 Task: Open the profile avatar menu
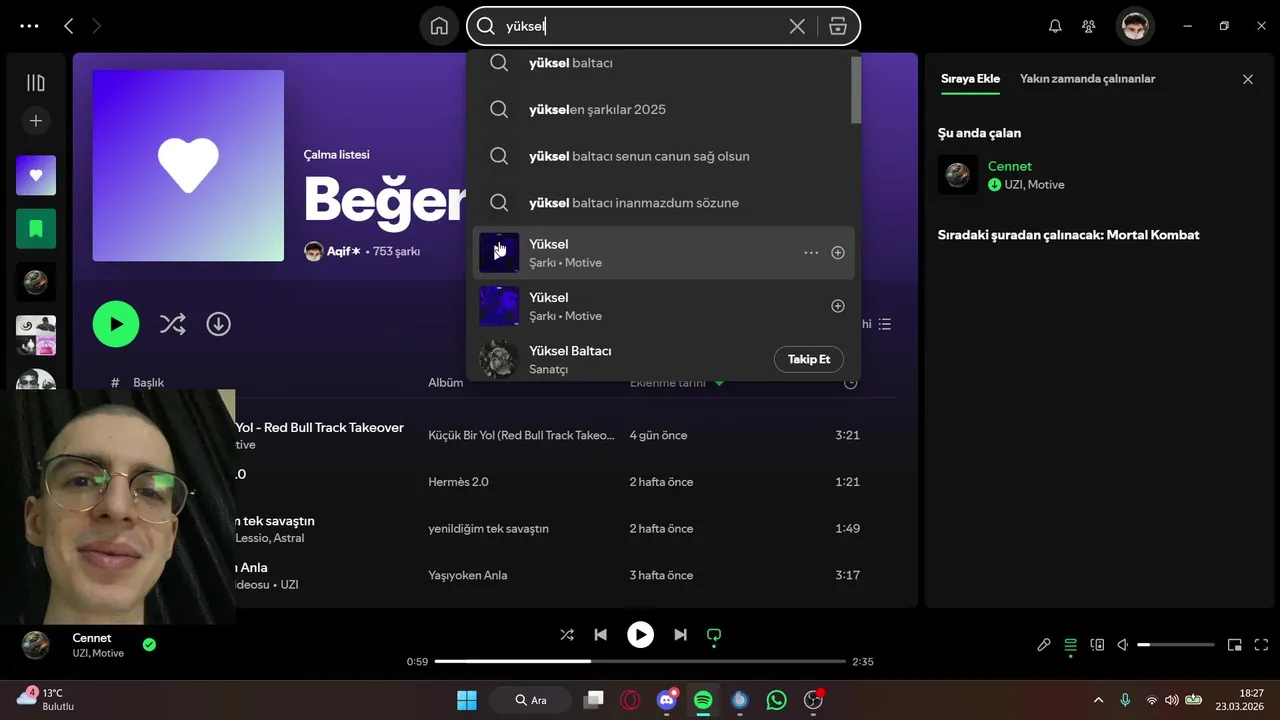point(1135,26)
